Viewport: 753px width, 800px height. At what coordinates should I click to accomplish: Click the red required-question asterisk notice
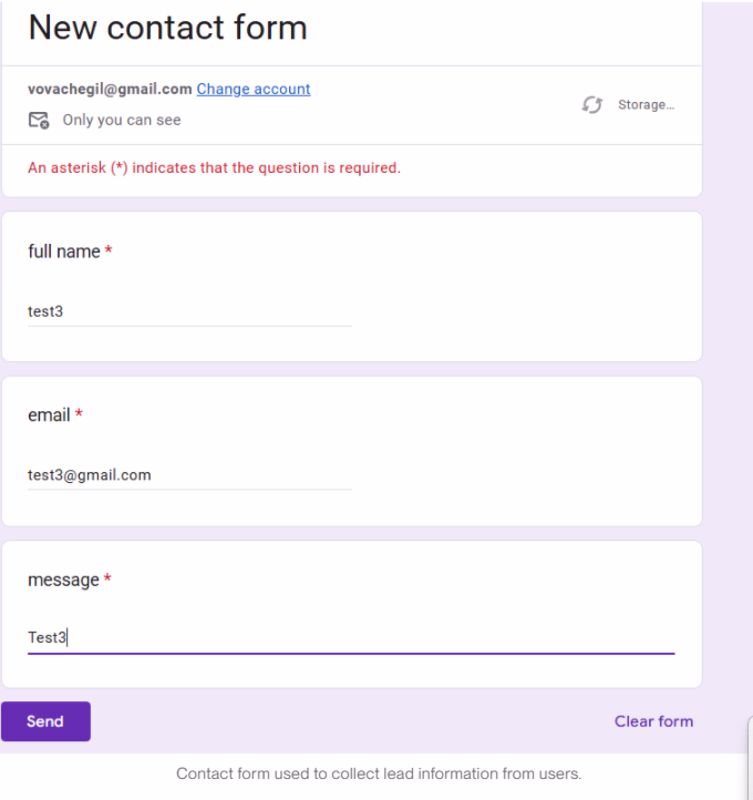214,167
